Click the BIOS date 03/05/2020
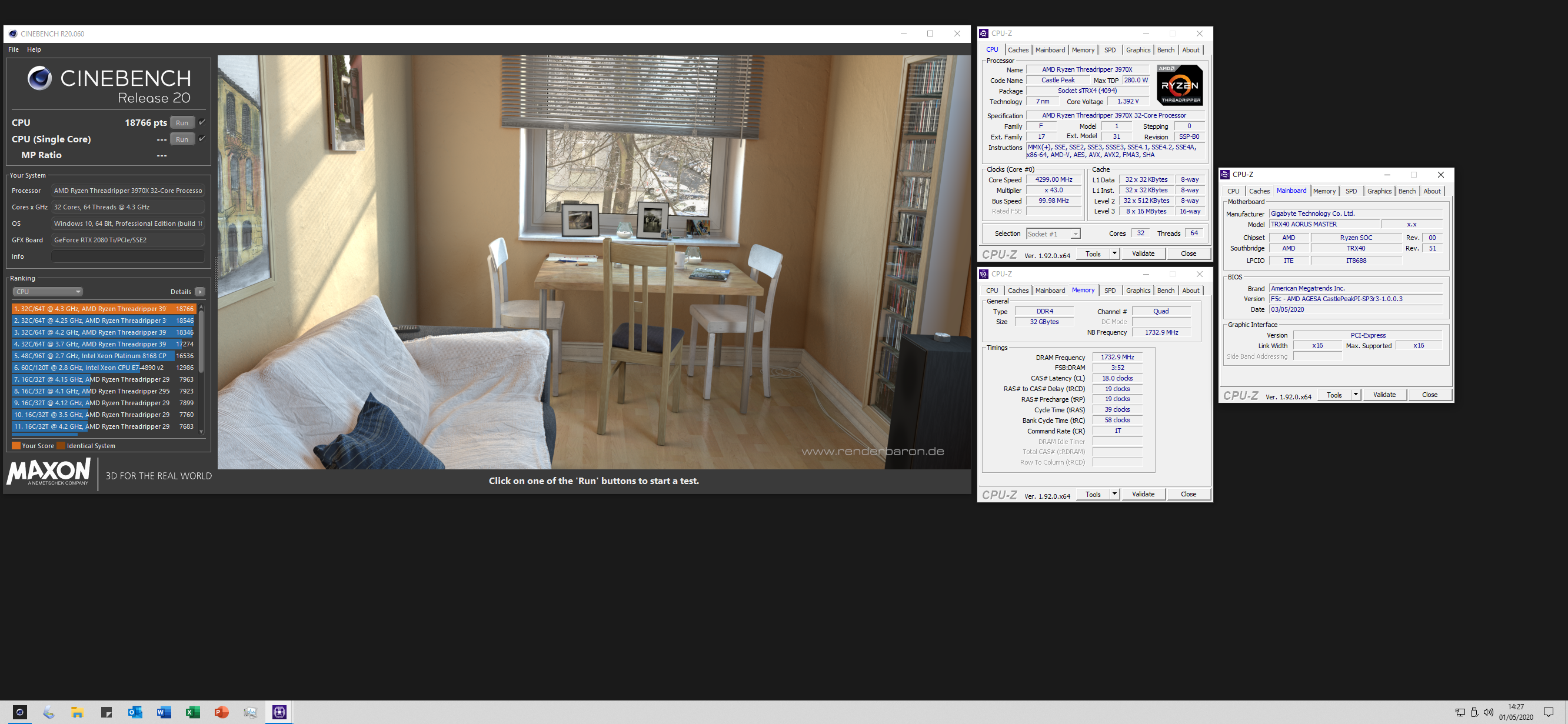The image size is (1568, 724). (1356, 310)
